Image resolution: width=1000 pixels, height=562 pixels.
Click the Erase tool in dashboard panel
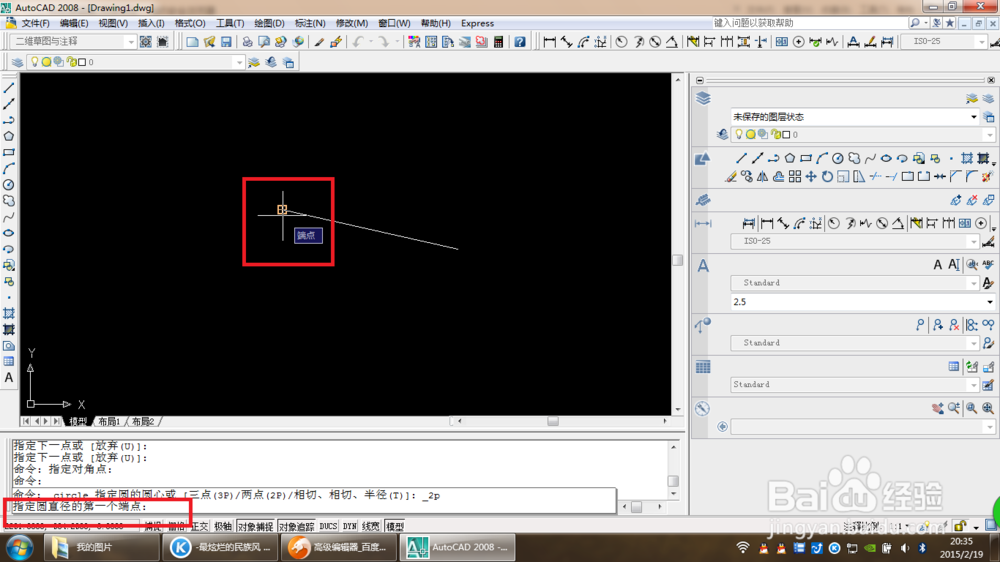[731, 177]
